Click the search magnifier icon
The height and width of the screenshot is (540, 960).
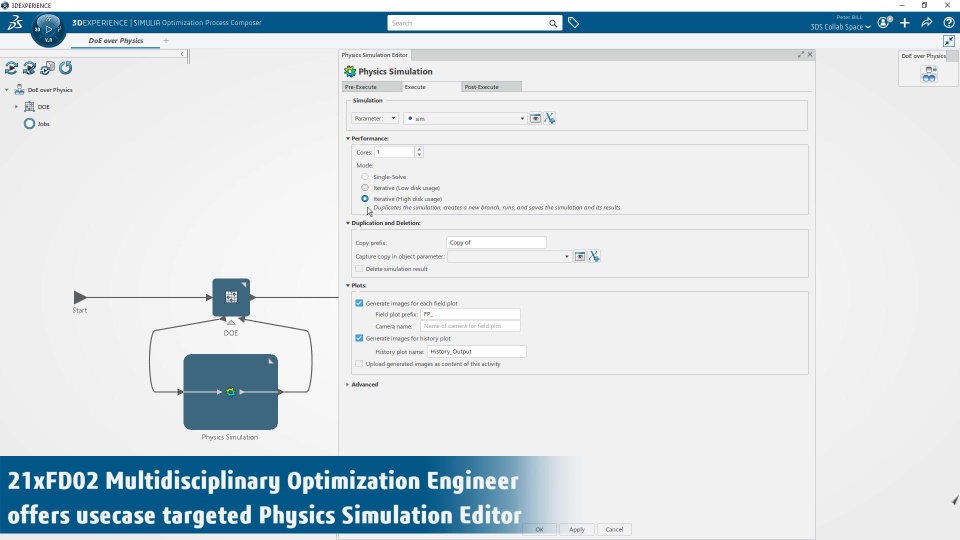[x=553, y=23]
